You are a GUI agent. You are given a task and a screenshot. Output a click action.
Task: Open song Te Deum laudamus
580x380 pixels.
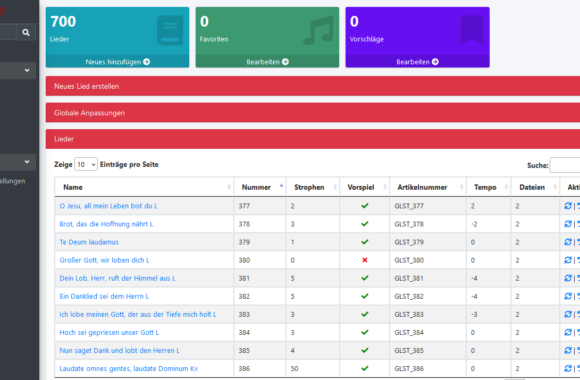tap(89, 242)
